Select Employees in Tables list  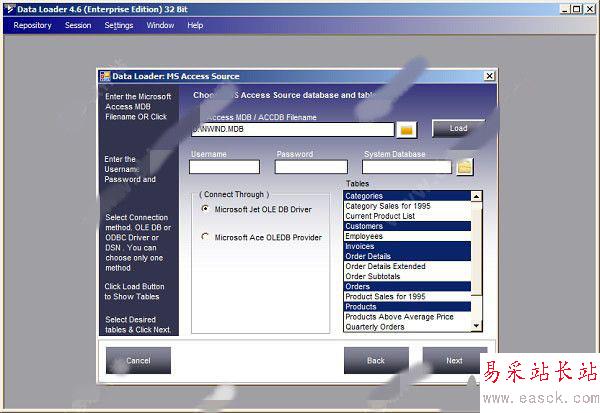[x=408, y=236]
